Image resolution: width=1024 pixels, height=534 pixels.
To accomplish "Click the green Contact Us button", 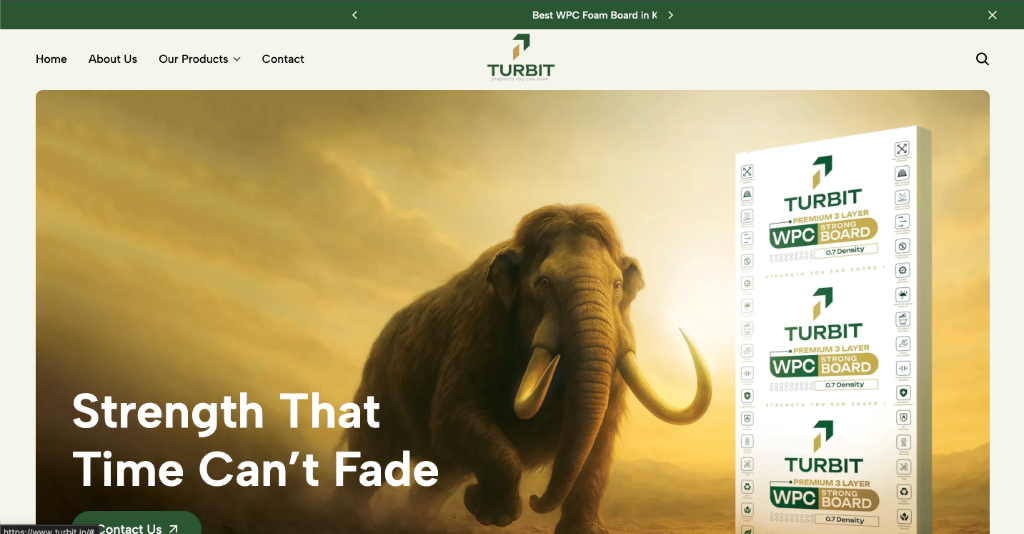I will (136, 524).
